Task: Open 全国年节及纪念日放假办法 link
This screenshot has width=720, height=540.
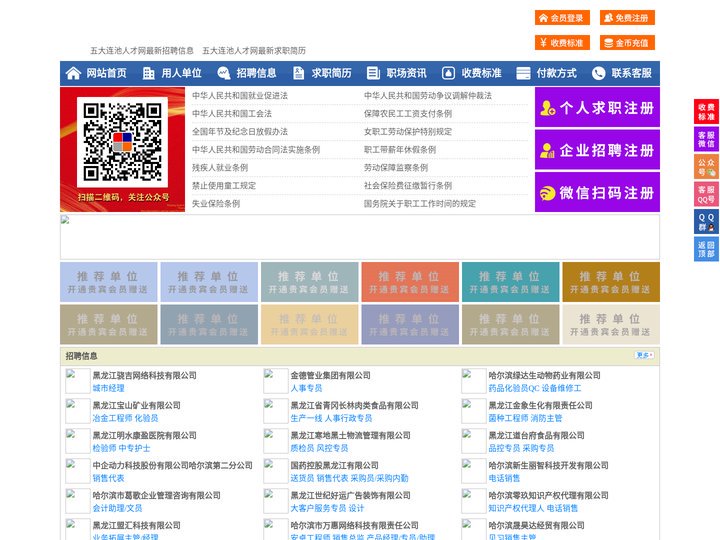Action: (x=240, y=131)
